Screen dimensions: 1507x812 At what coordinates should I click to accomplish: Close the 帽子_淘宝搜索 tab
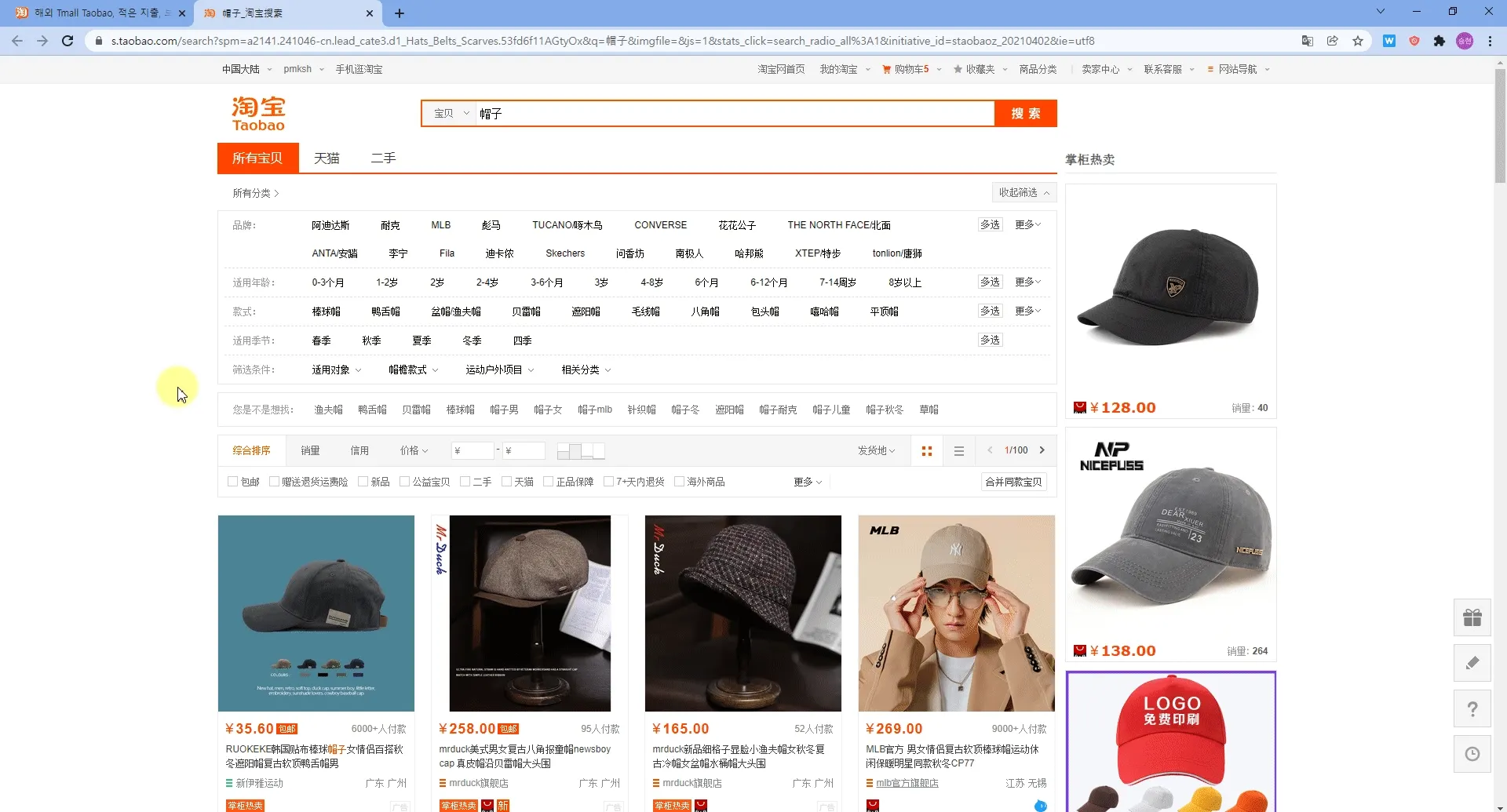coord(370,13)
